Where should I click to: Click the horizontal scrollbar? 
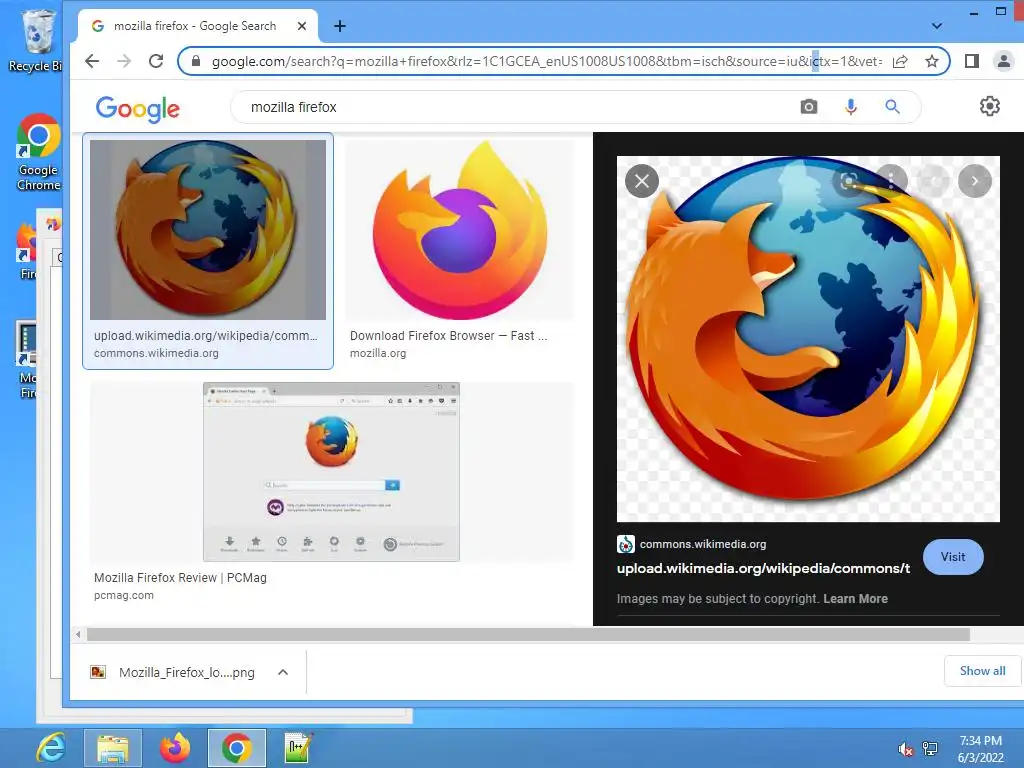[x=528, y=635]
